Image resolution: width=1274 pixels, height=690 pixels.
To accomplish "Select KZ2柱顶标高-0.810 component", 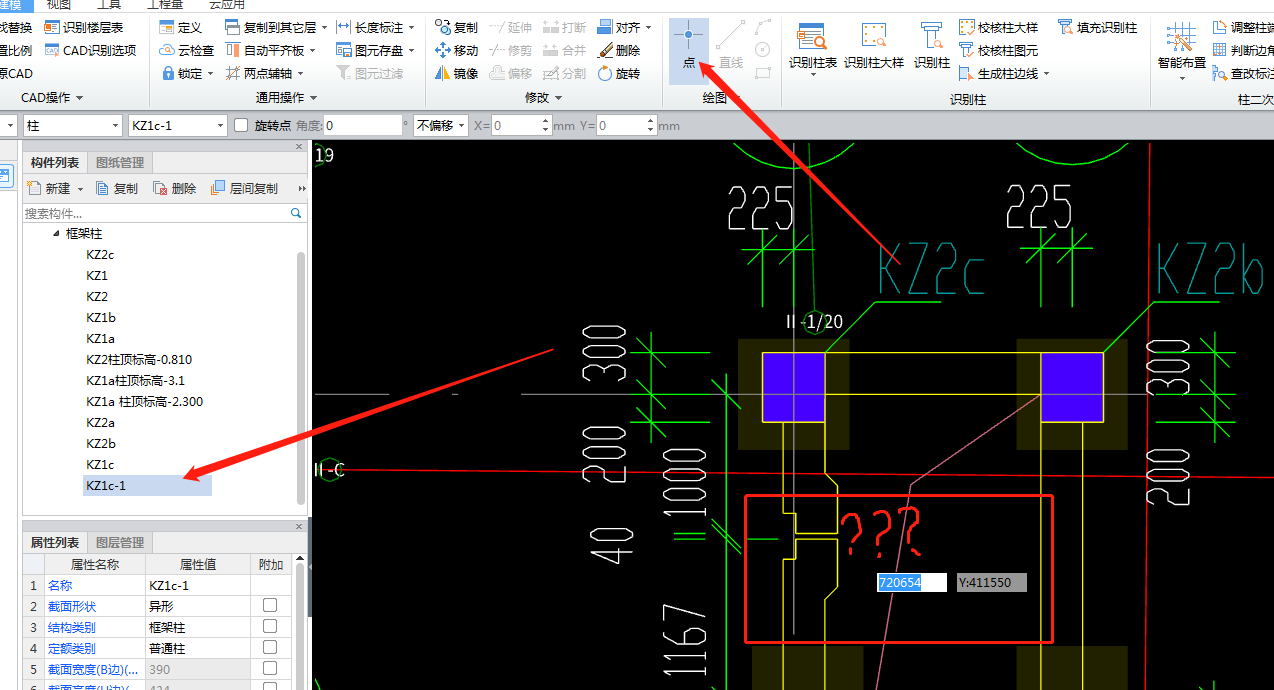I will point(139,359).
